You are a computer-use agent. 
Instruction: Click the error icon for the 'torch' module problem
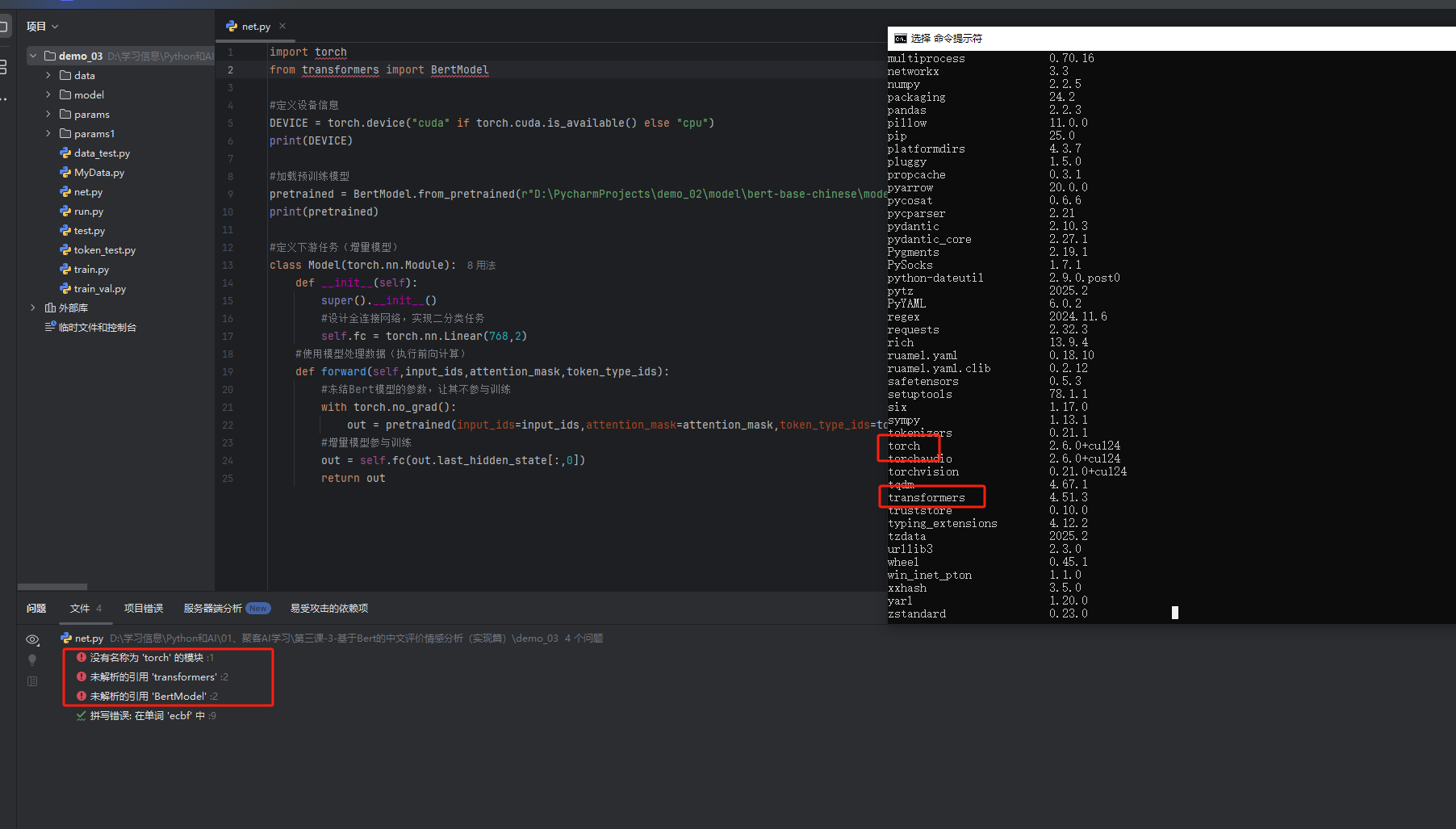82,657
